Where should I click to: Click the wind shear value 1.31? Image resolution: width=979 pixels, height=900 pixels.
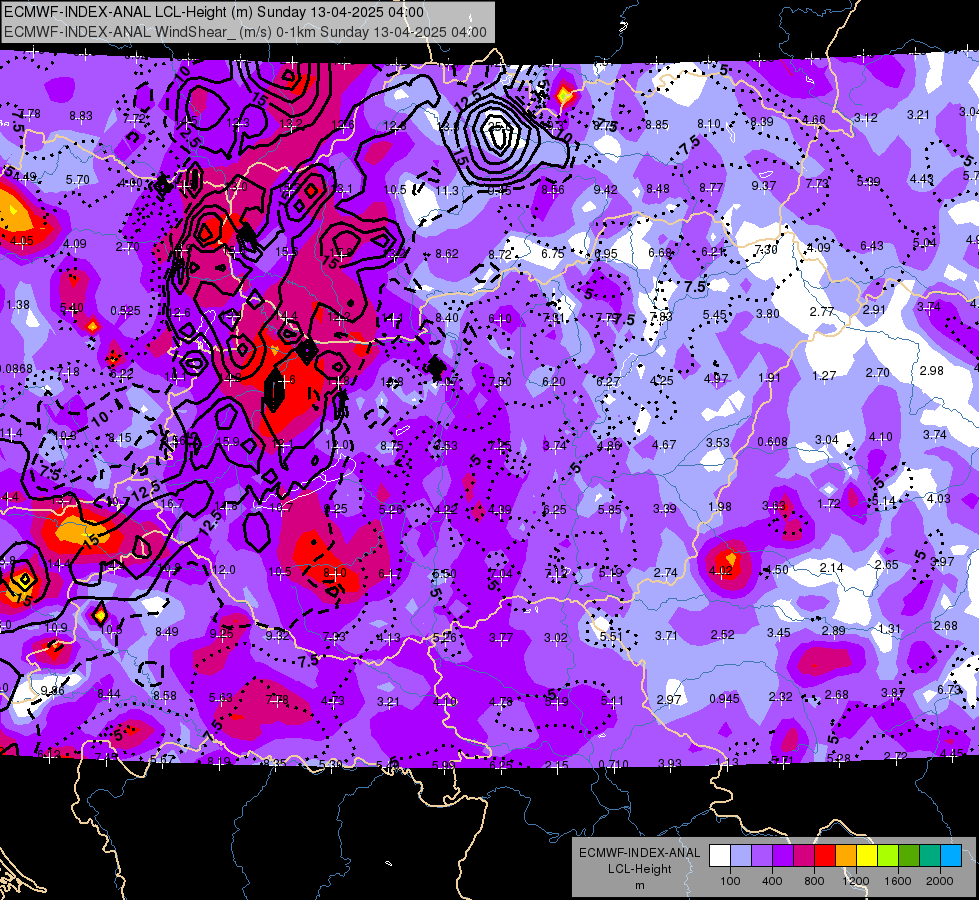(x=889, y=628)
